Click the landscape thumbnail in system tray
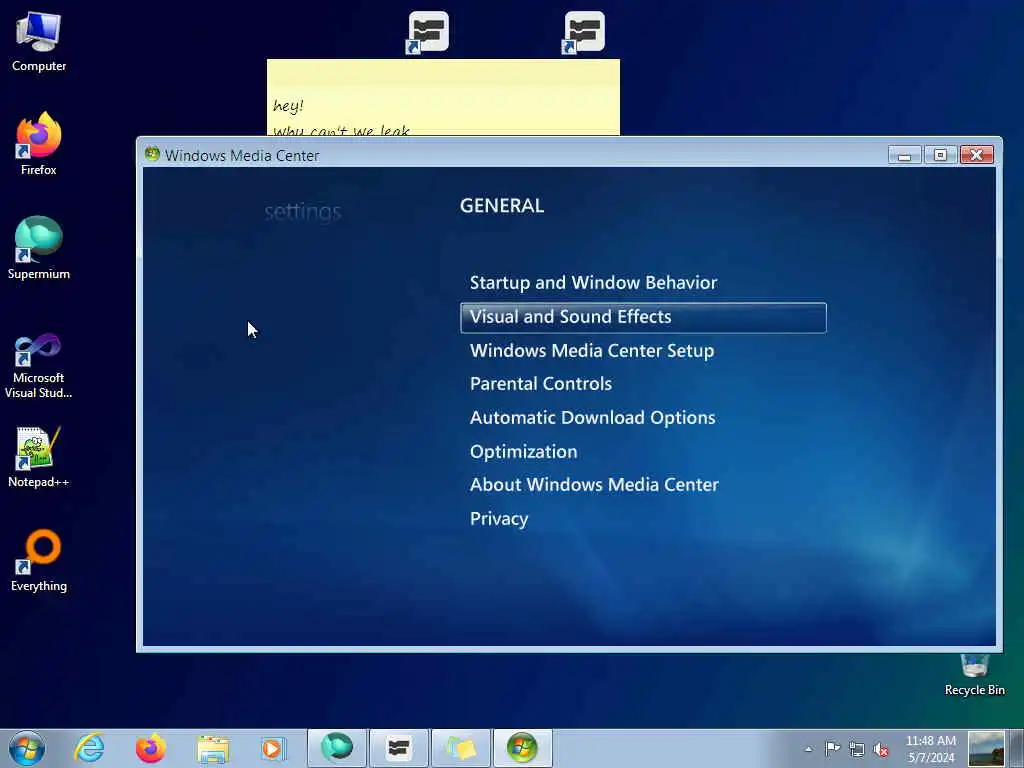1024x768 pixels. 986,749
